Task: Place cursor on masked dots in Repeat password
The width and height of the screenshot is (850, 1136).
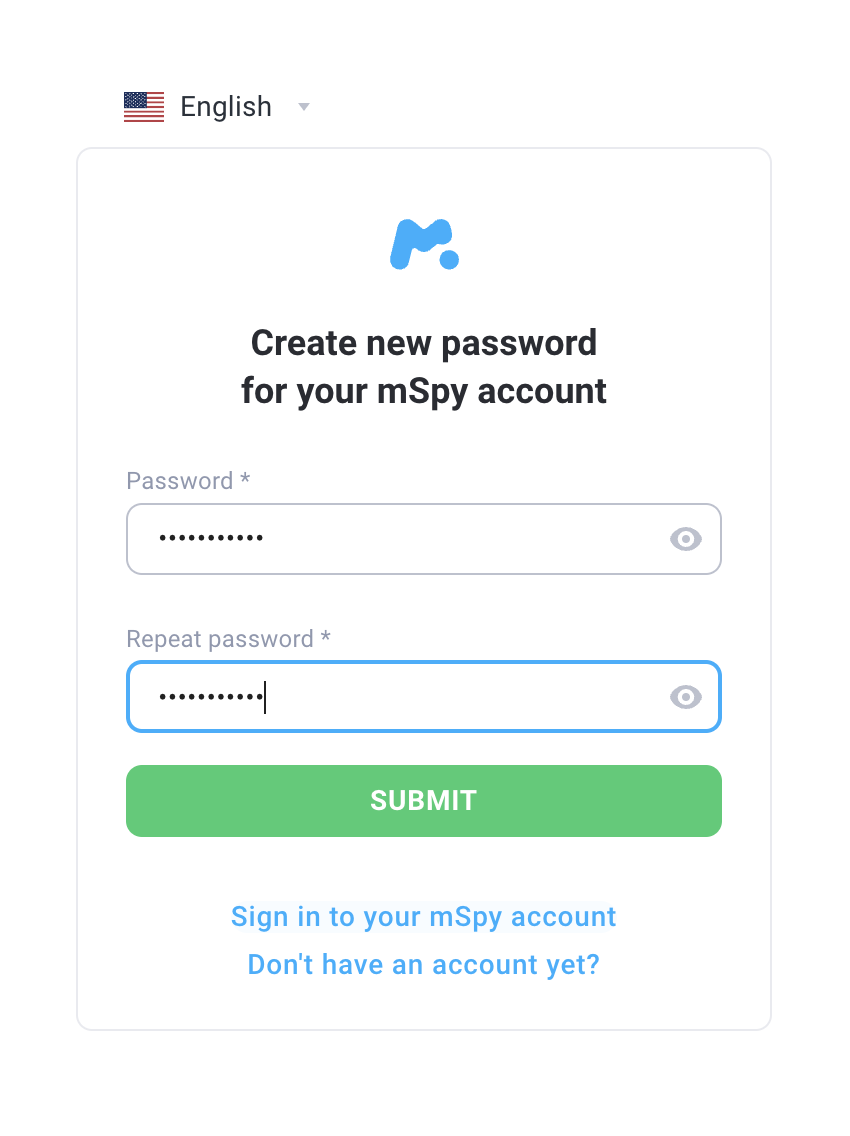Action: [211, 697]
